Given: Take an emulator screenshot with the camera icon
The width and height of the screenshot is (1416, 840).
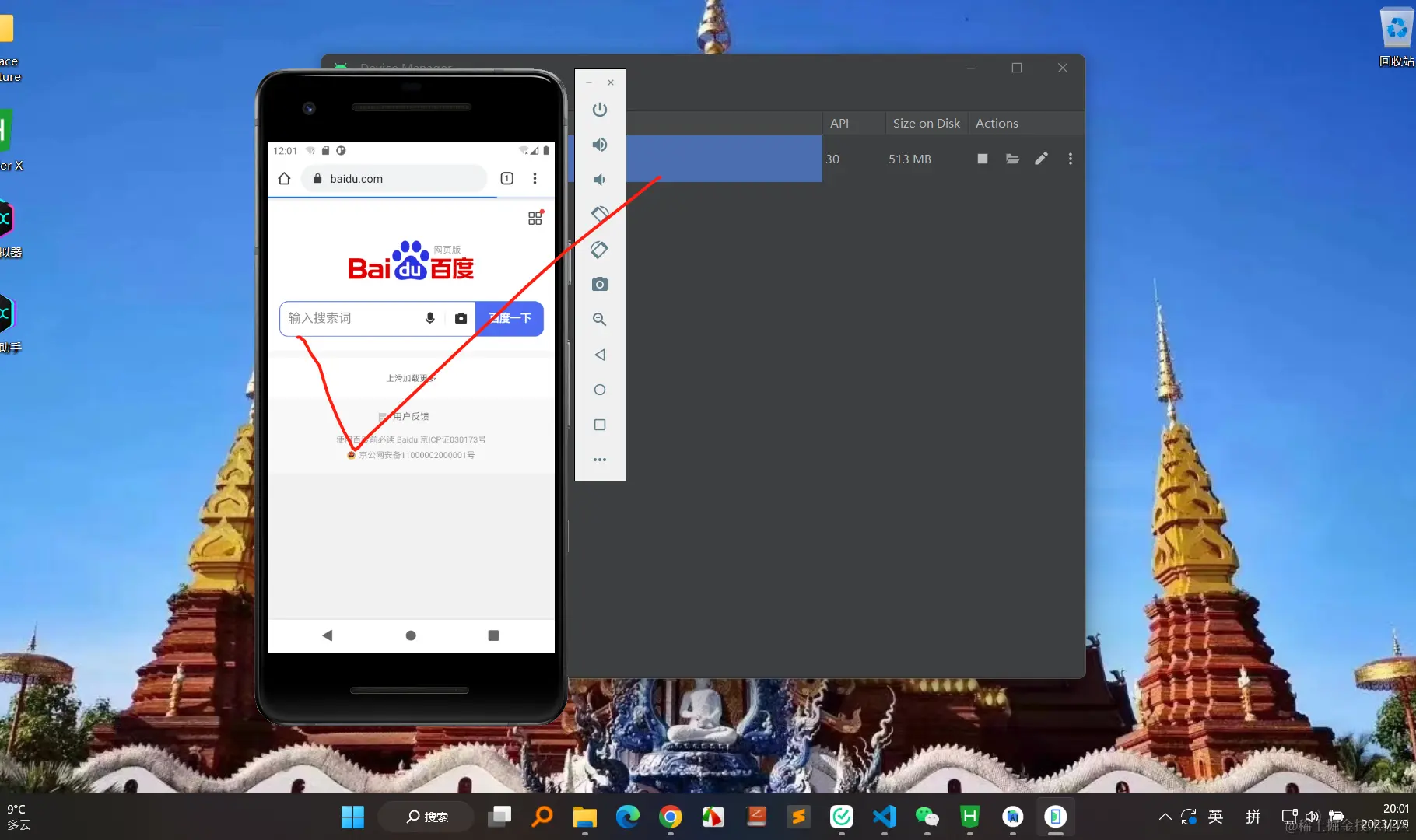Looking at the screenshot, I should [599, 285].
